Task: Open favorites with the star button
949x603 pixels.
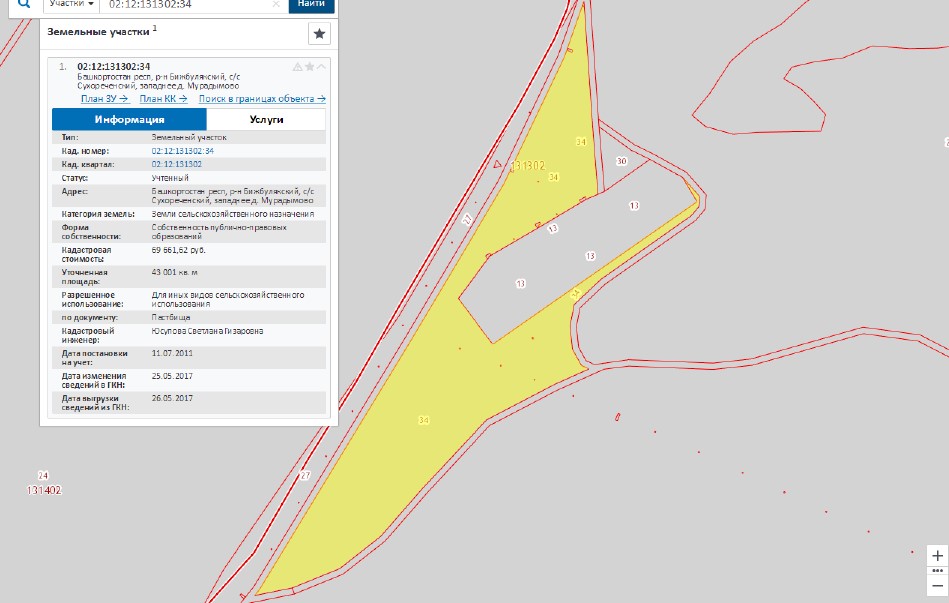Action: coord(319,34)
